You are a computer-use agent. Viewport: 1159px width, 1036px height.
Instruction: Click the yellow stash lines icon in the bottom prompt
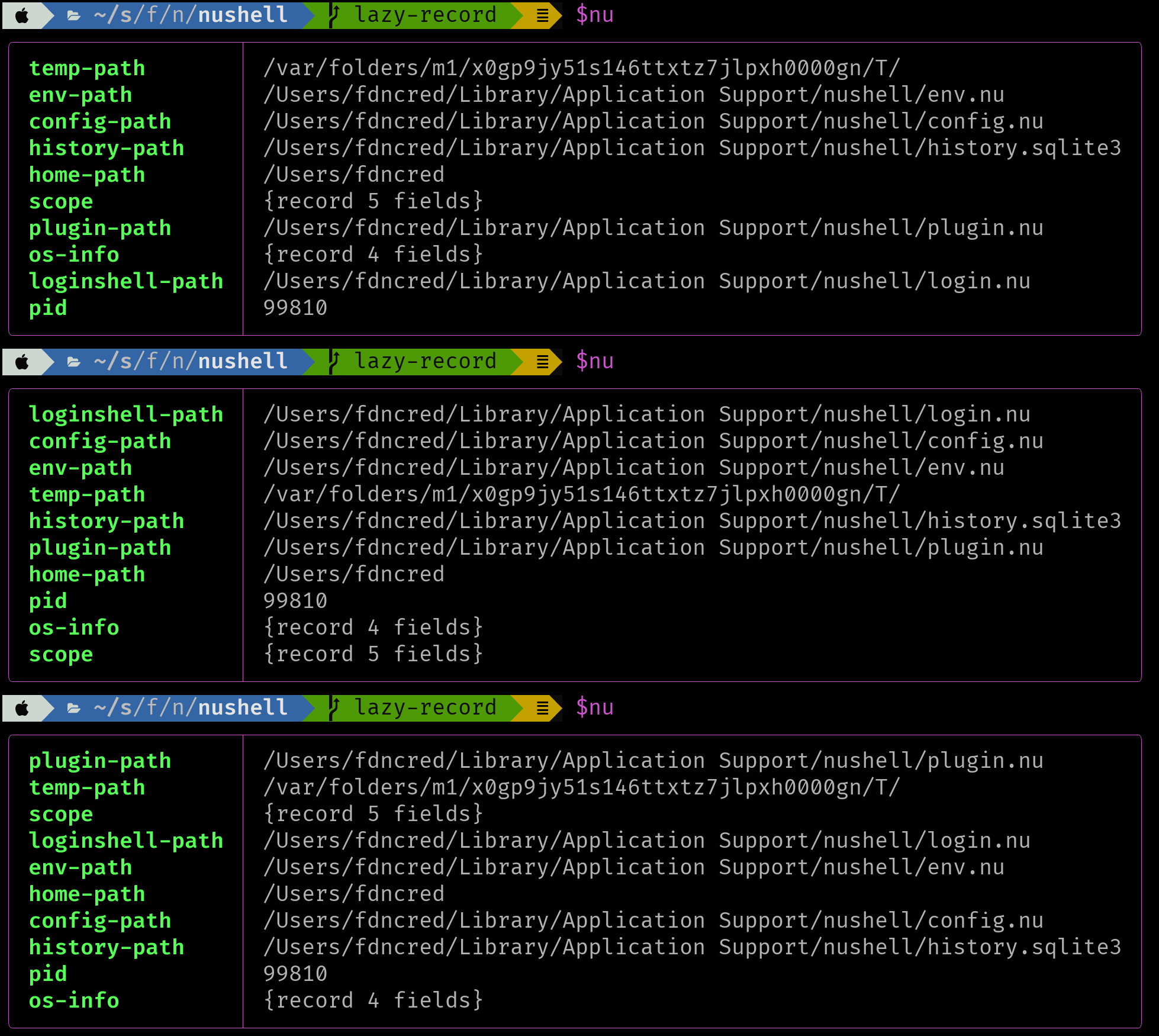(542, 709)
